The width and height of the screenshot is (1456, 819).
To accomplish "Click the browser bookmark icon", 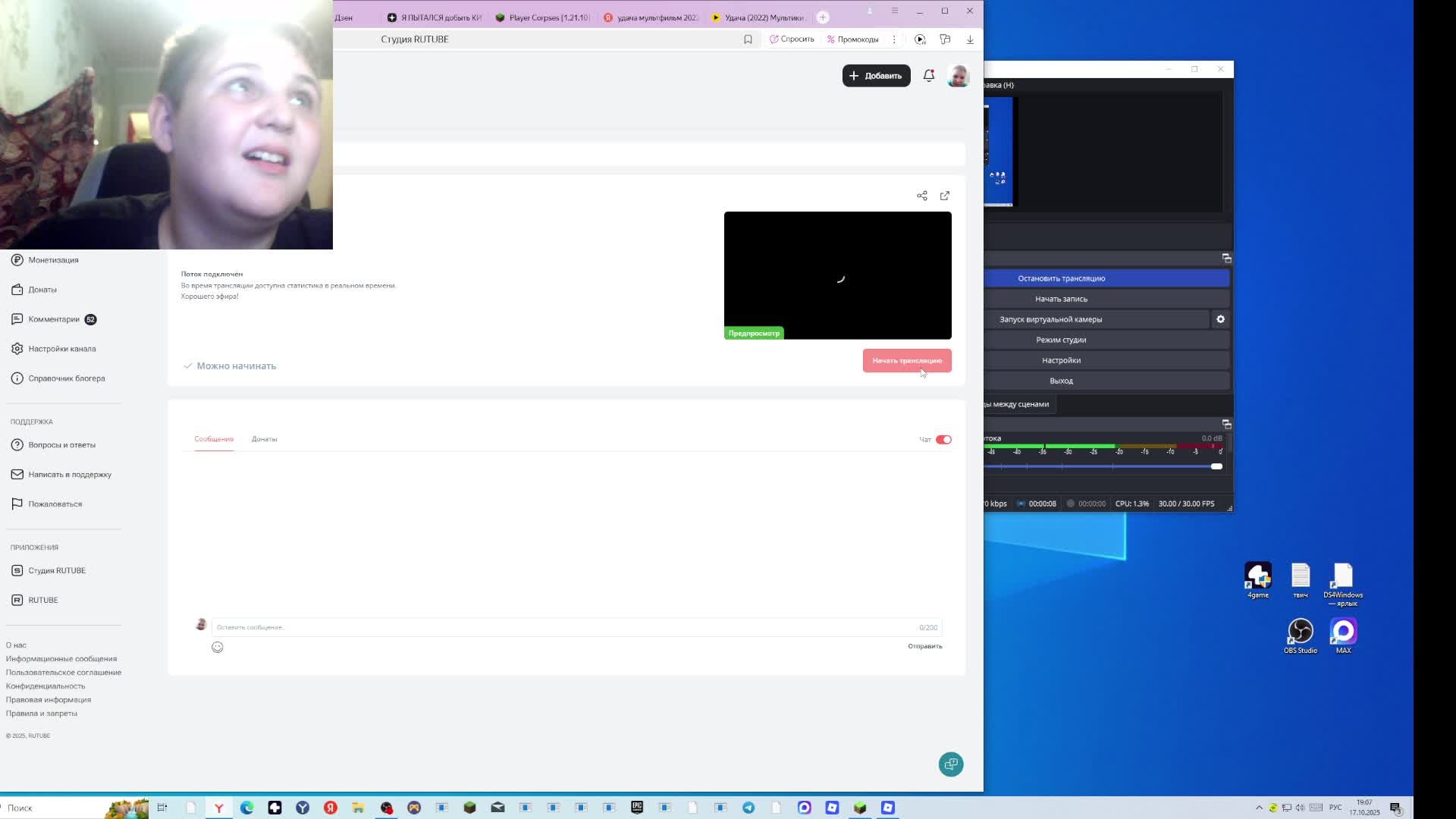I will [x=748, y=39].
